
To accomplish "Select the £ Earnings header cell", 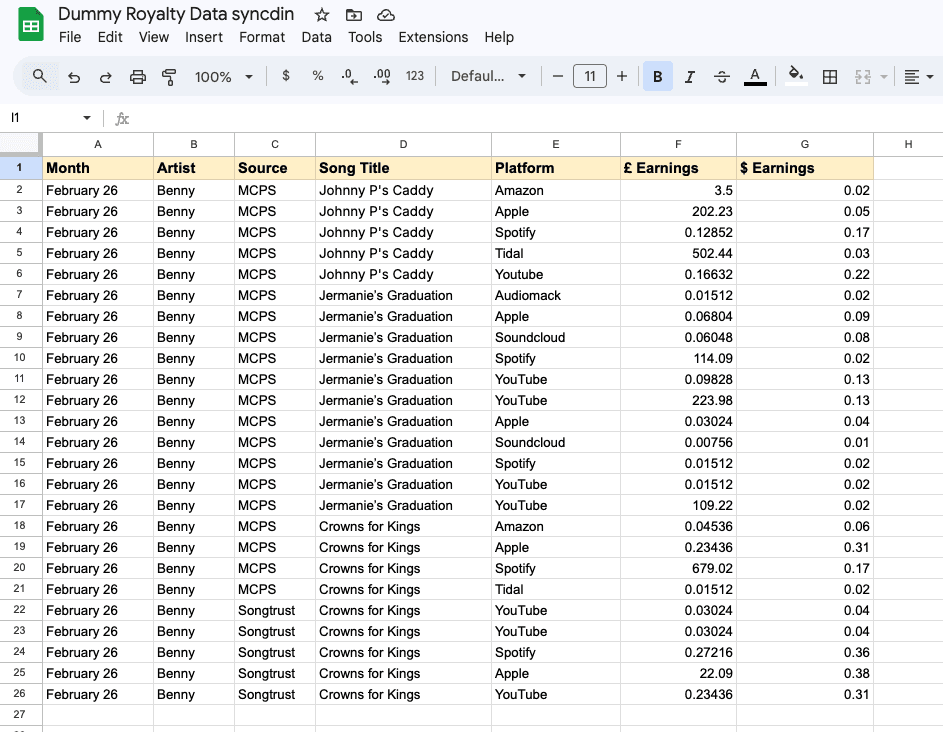I will [x=678, y=168].
